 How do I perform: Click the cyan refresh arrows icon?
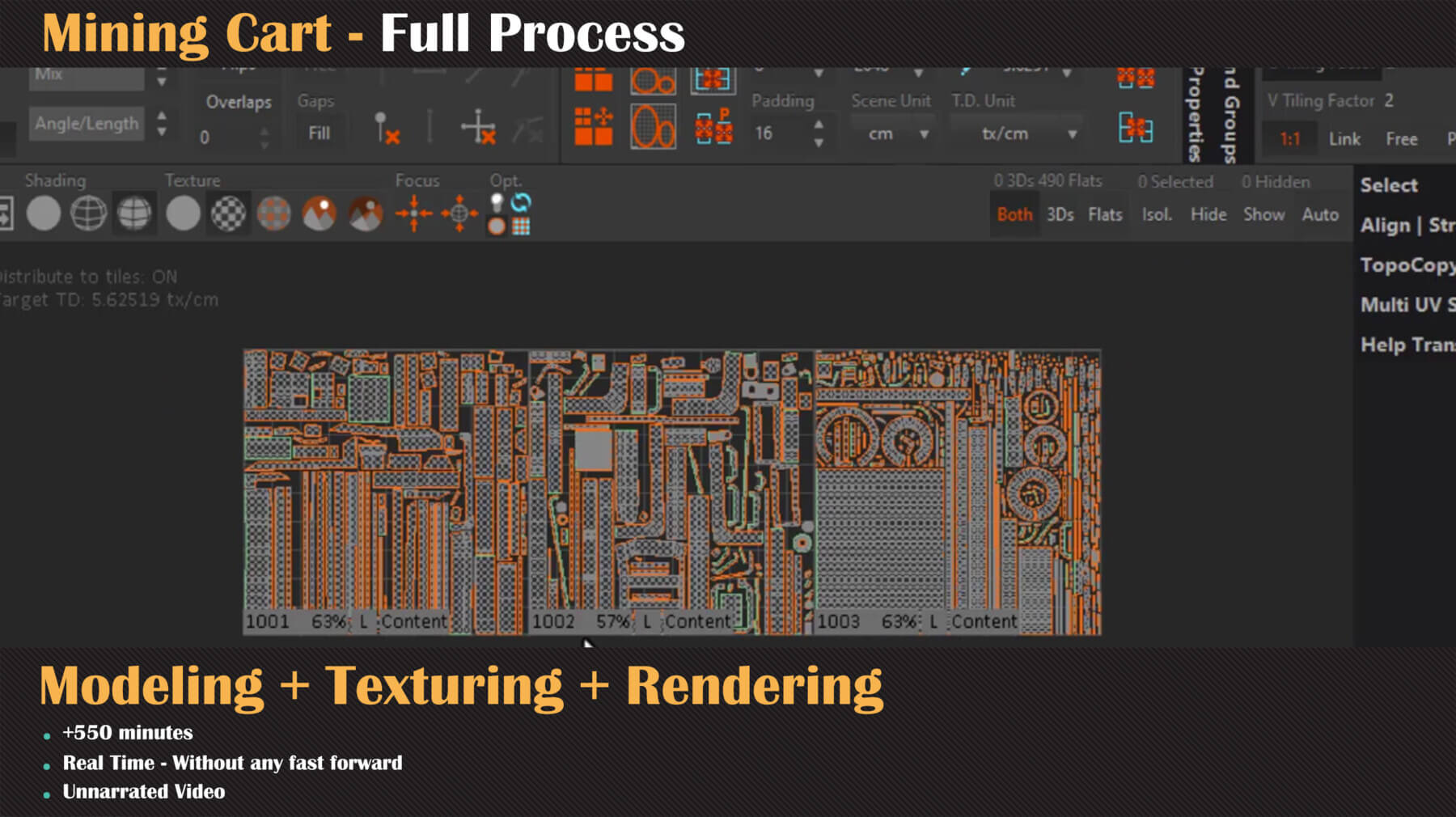pyautogui.click(x=521, y=202)
